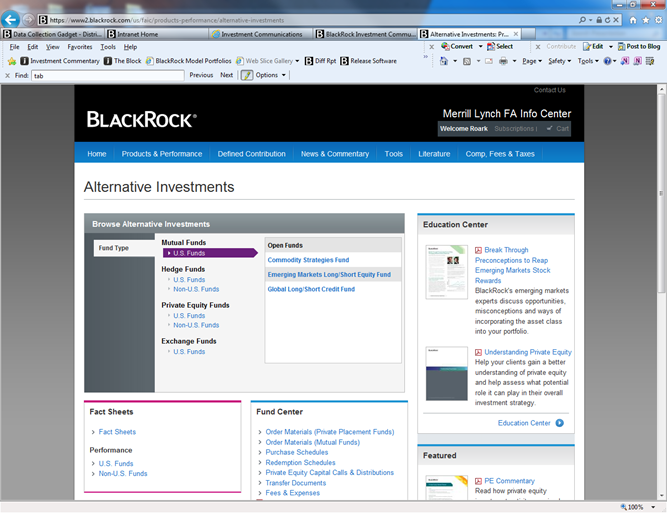Screen dimensions: 667x513
Task: Click PDF icon beside PE Commentary
Action: tap(478, 481)
